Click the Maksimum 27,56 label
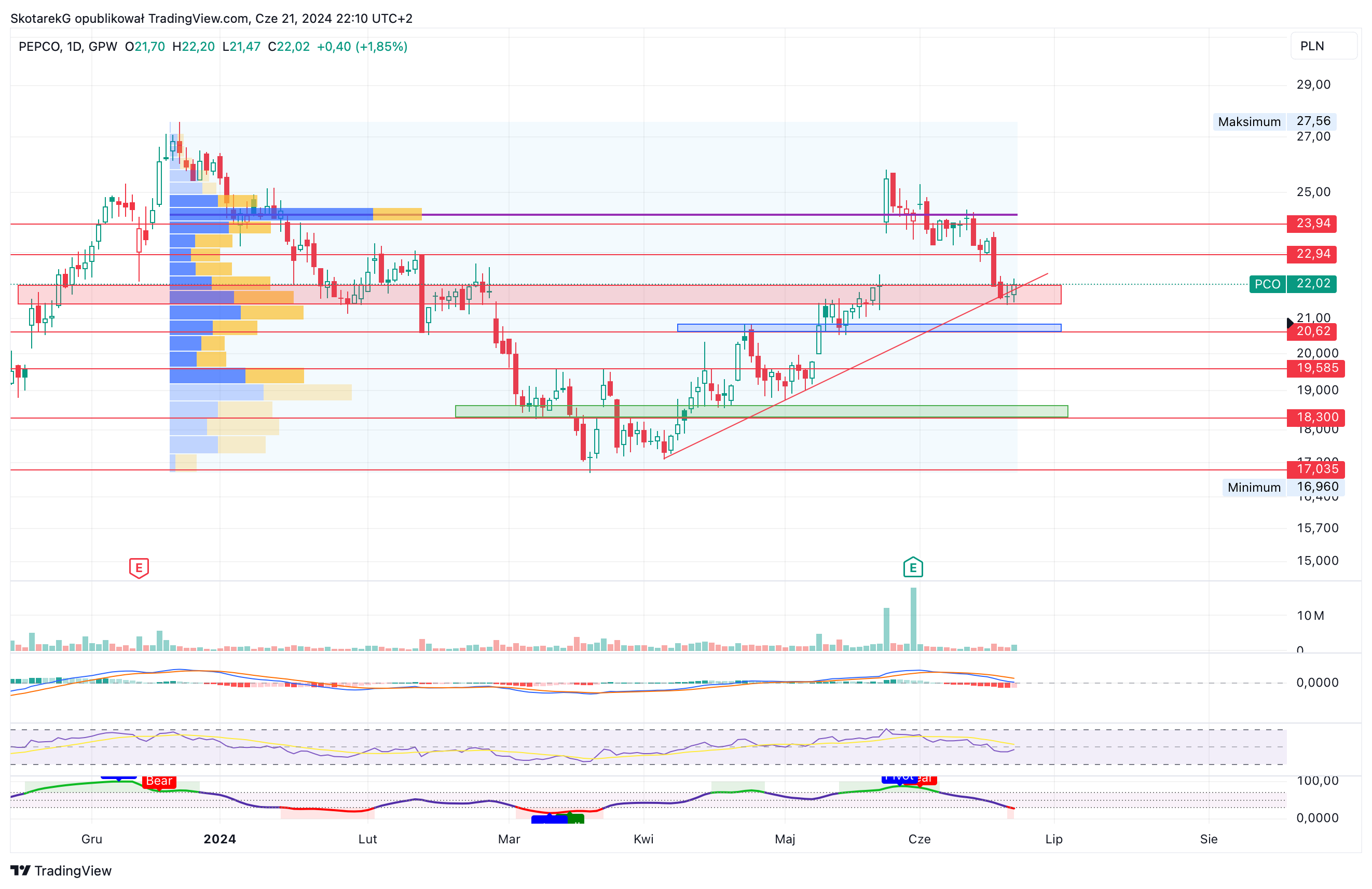This screenshot has width=1372, height=889. (1274, 121)
